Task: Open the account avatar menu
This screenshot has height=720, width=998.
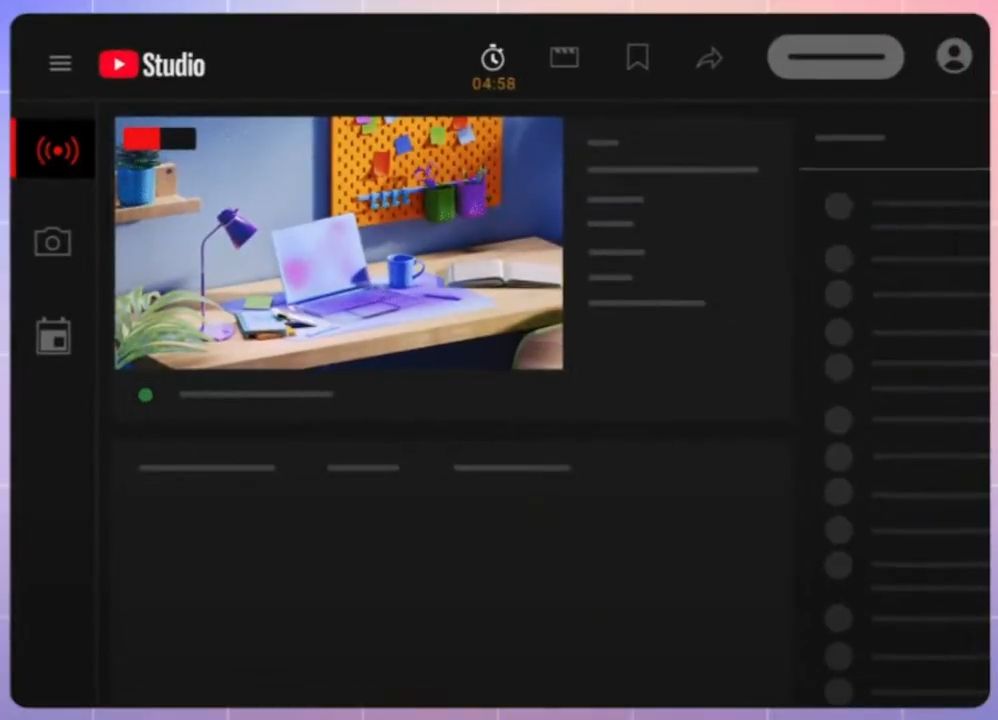Action: coord(953,56)
